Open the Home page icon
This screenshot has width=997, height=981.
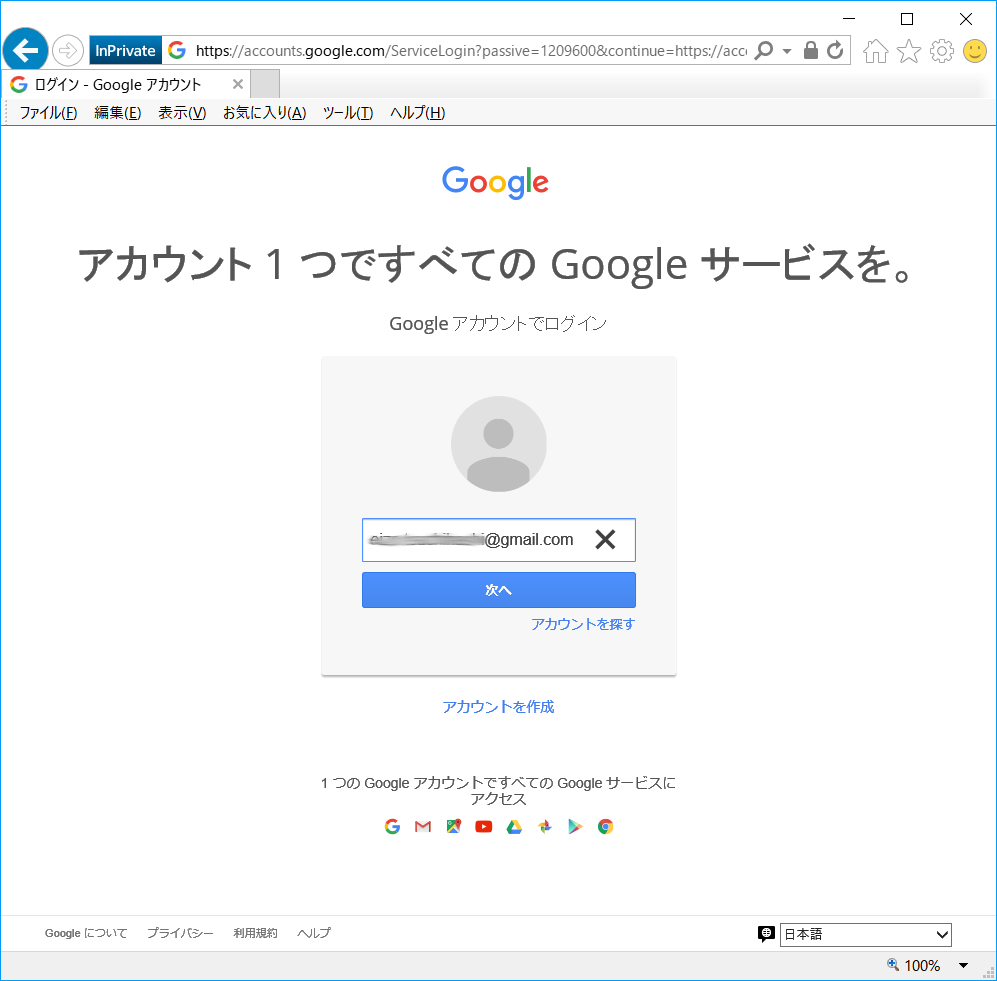pyautogui.click(x=876, y=51)
